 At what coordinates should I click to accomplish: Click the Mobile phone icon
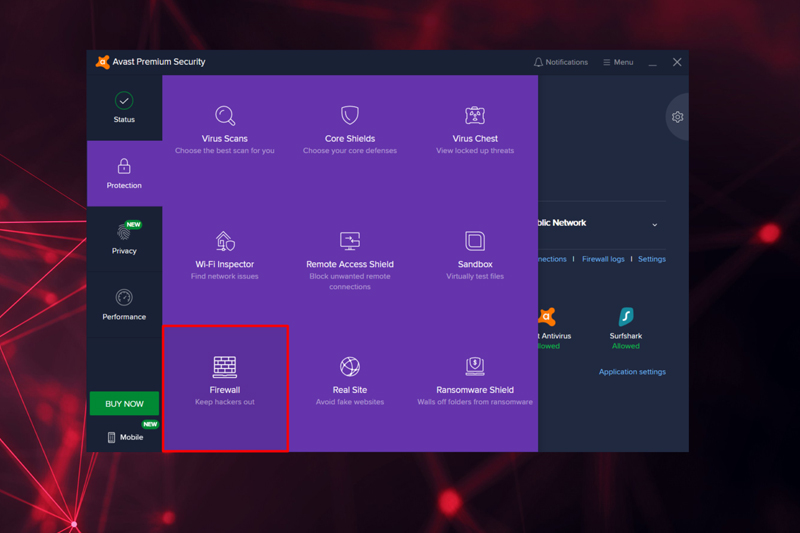pos(111,437)
